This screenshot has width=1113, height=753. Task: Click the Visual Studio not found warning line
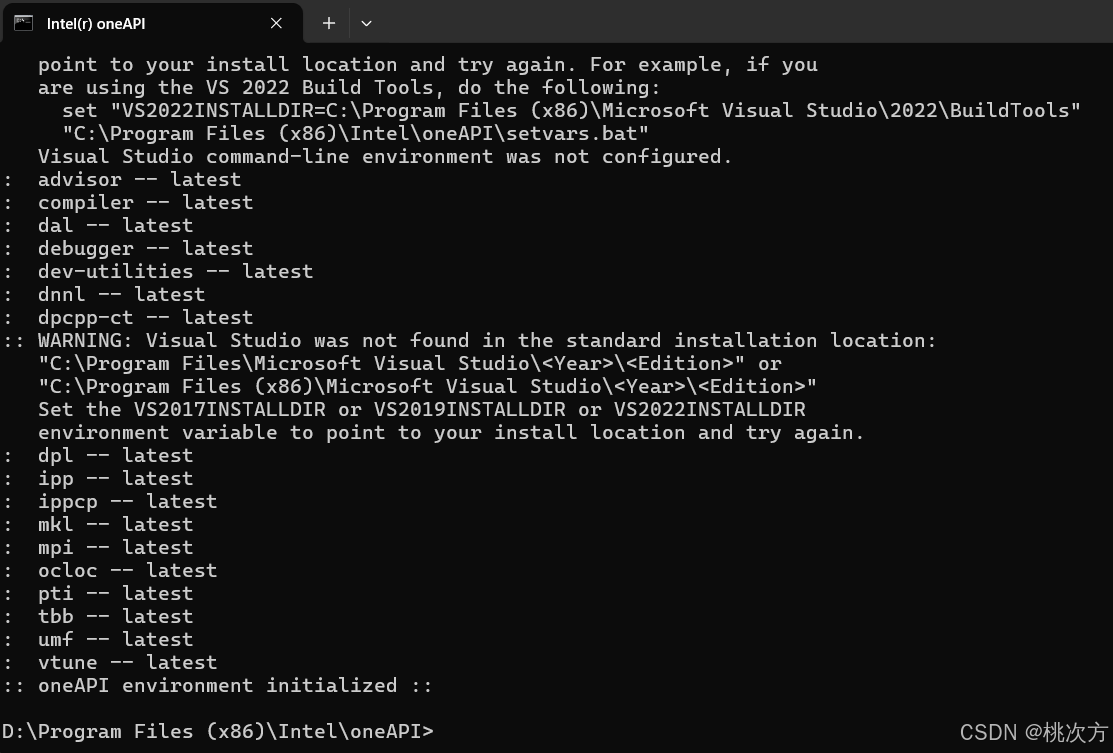tap(486, 340)
